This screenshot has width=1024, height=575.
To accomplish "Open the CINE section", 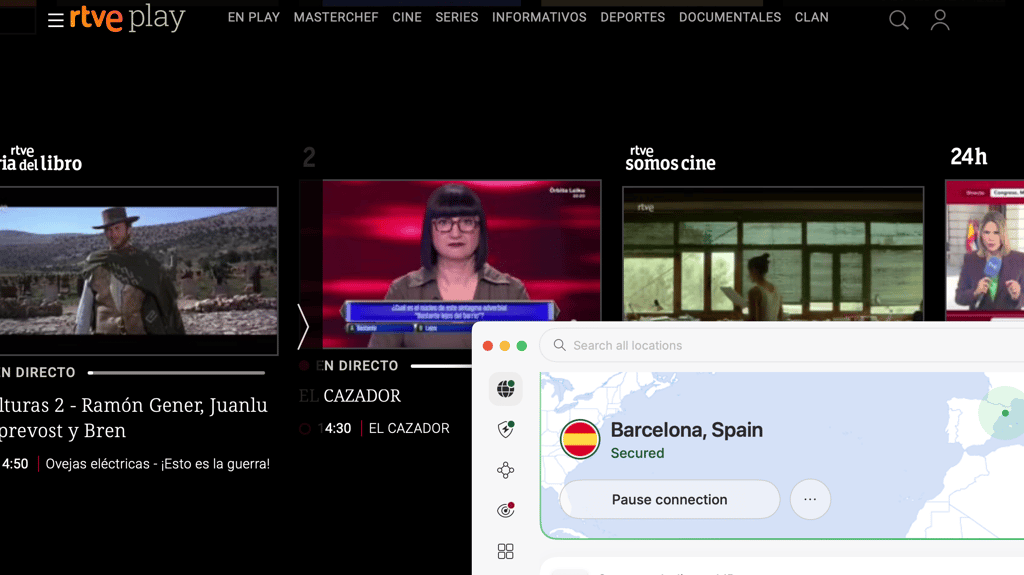I will [x=407, y=18].
